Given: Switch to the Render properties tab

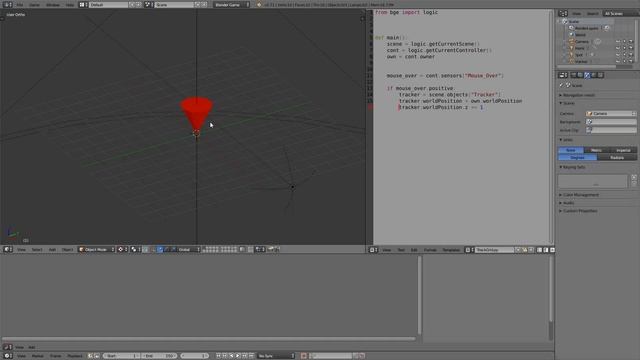Looking at the screenshot, I should tap(573, 75).
